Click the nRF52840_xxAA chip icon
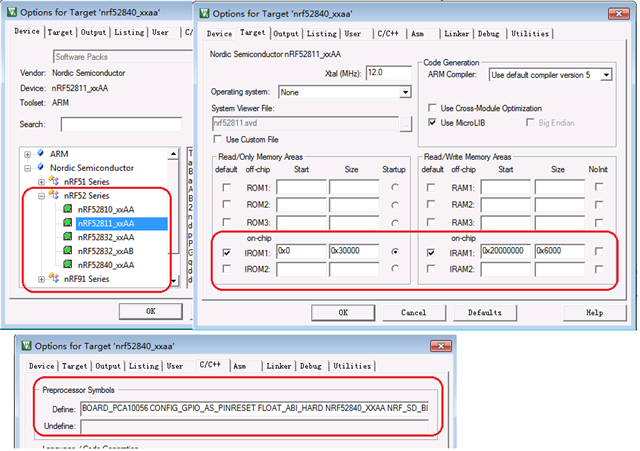The width and height of the screenshot is (640, 451). pos(68,264)
